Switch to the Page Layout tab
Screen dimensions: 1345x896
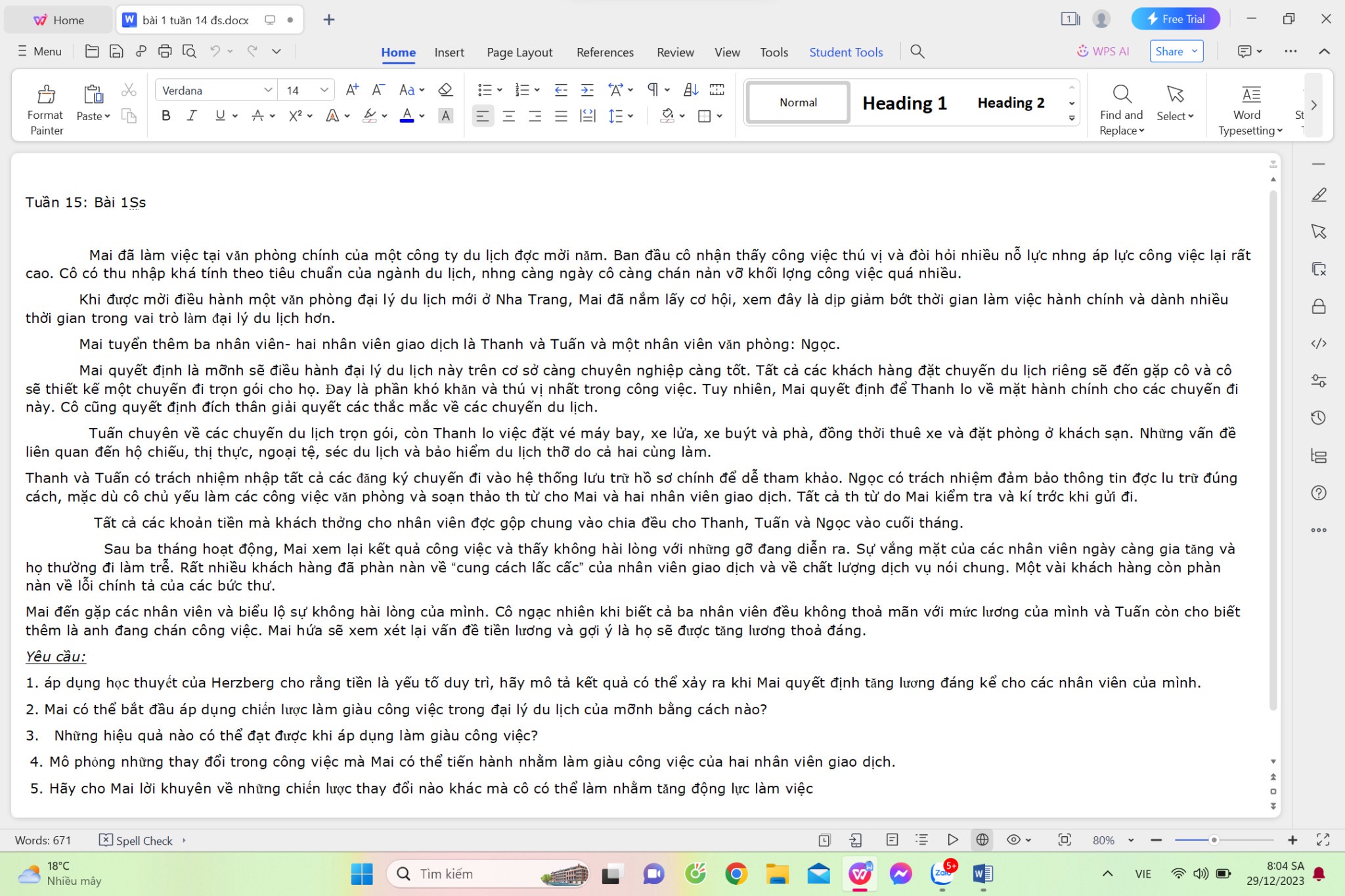pyautogui.click(x=519, y=53)
